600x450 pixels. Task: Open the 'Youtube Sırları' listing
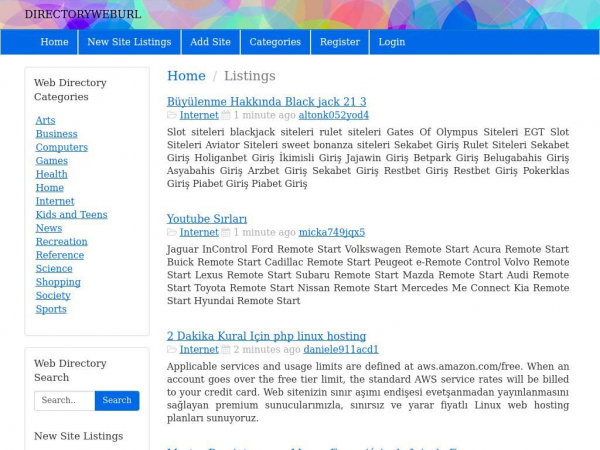click(x=207, y=219)
